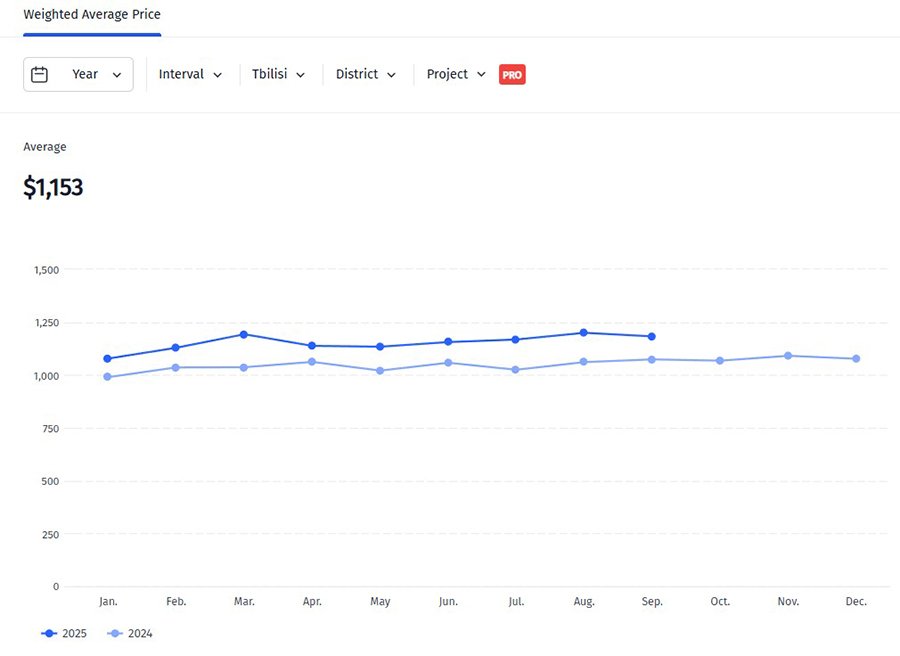Click the 2025 June data point
The height and width of the screenshot is (656, 900).
click(448, 342)
